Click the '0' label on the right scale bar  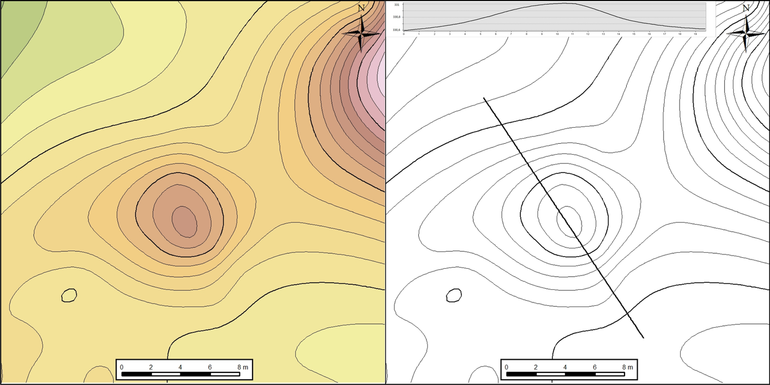pyautogui.click(x=506, y=367)
